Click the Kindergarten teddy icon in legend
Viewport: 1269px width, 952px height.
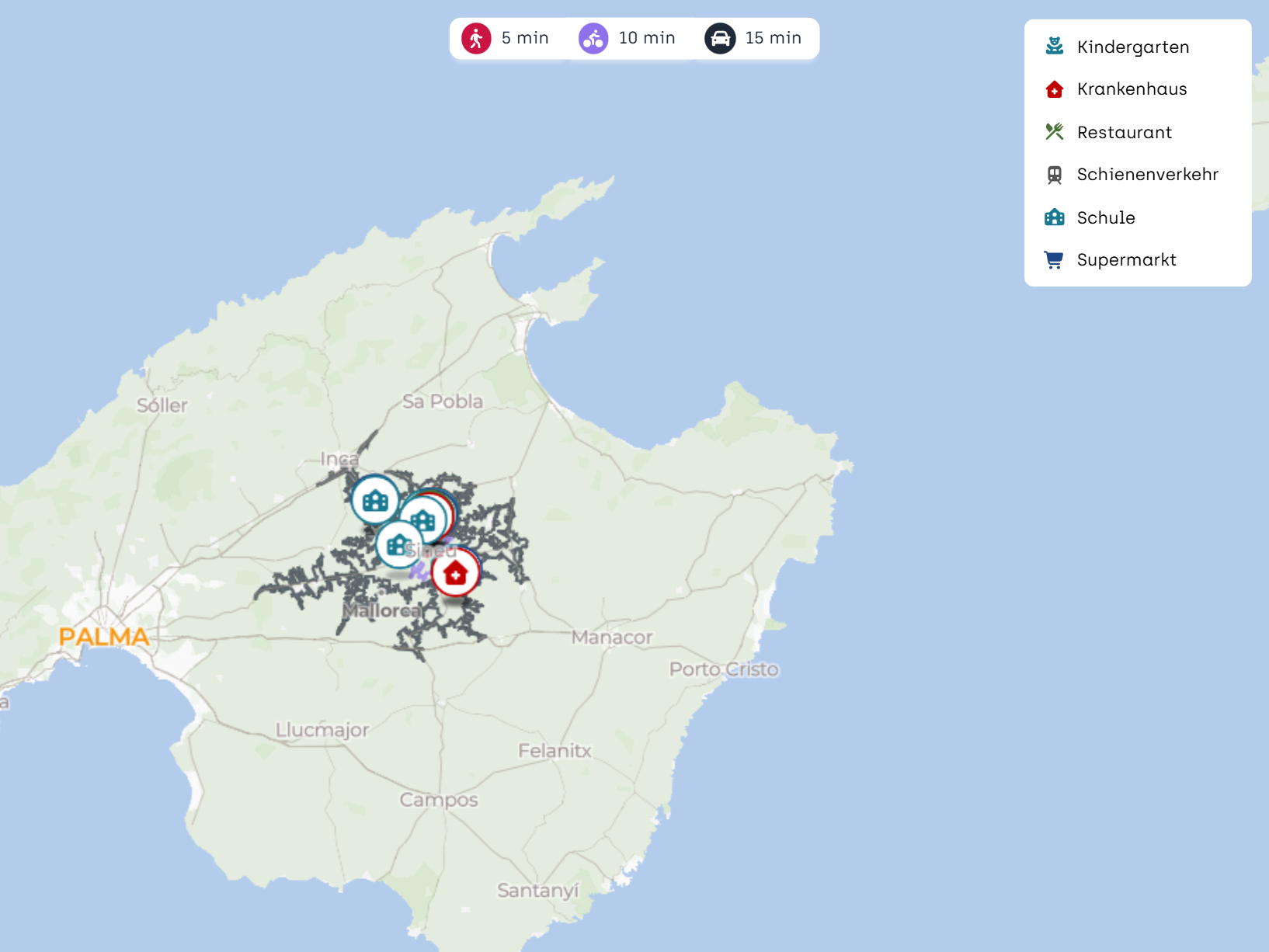tap(1054, 47)
